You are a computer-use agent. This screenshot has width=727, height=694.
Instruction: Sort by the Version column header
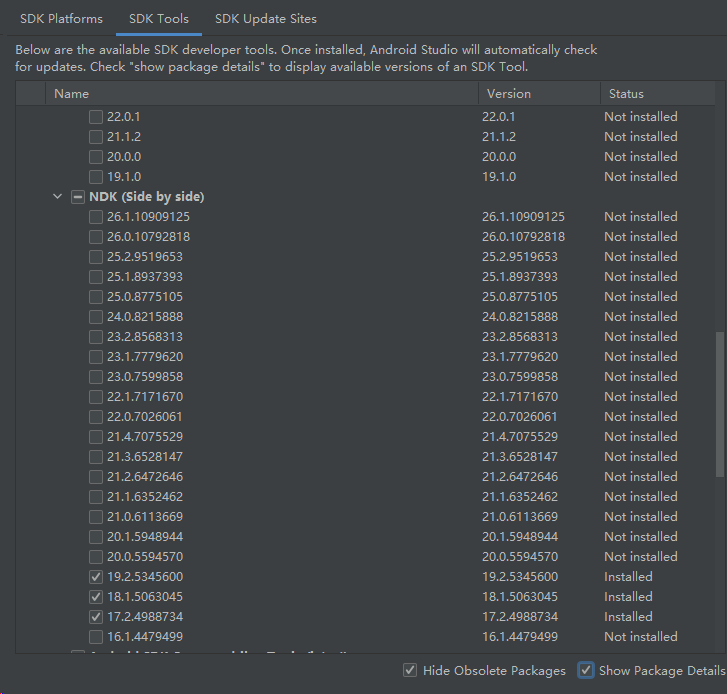click(x=538, y=94)
